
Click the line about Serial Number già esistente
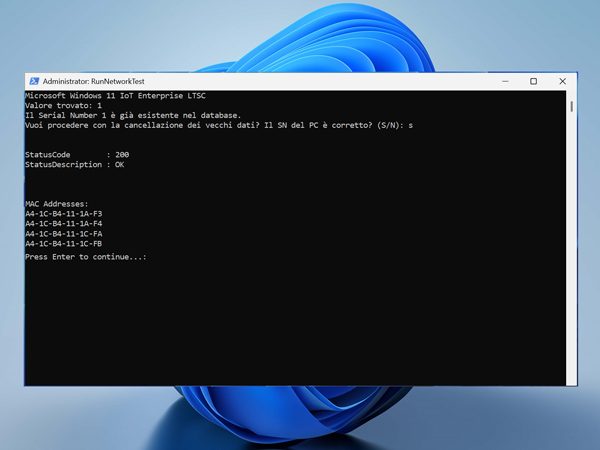[x=133, y=116]
